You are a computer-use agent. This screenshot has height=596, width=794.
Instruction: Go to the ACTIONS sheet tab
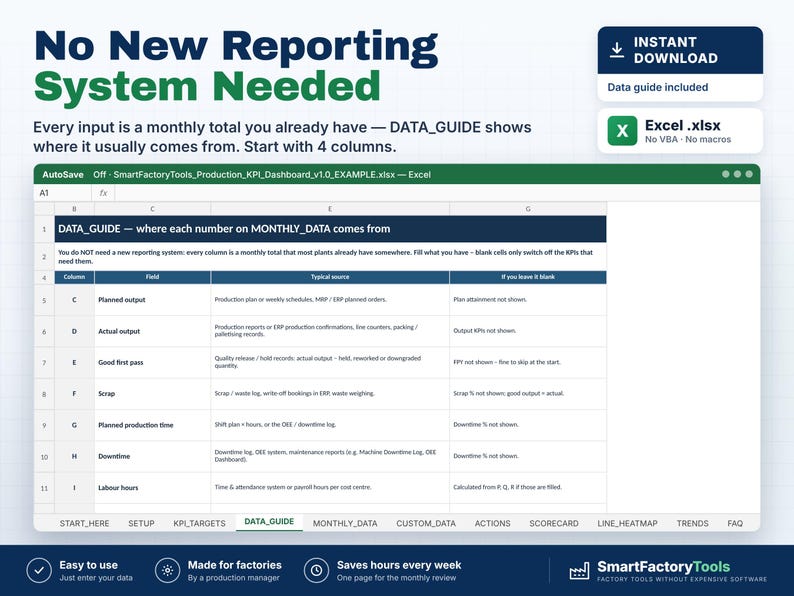click(x=492, y=523)
